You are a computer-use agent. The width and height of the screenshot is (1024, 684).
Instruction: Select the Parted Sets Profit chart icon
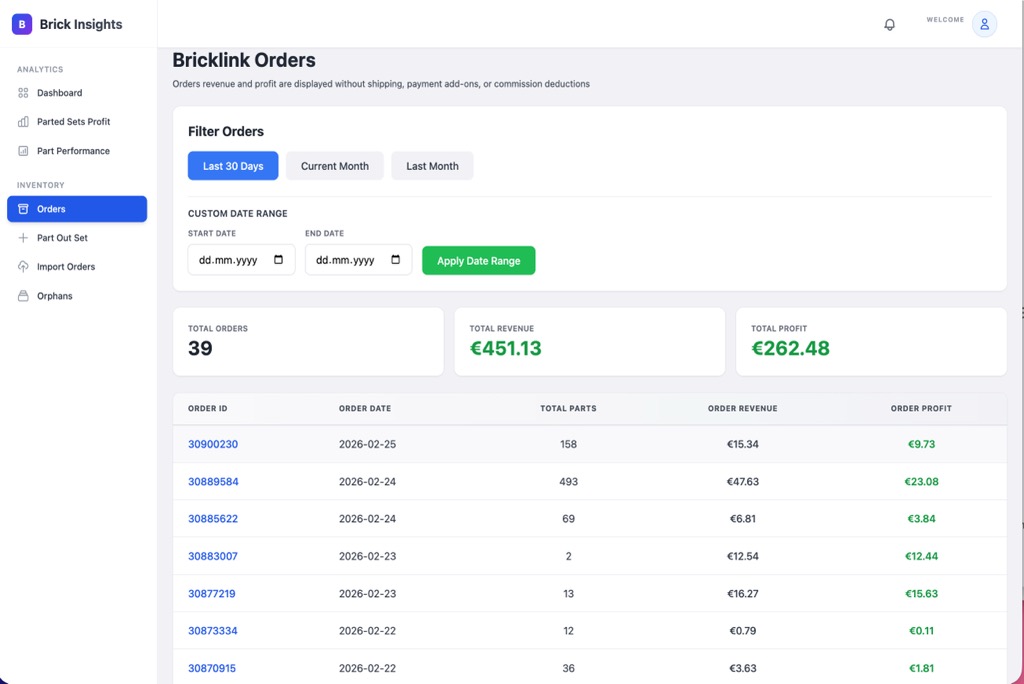click(x=23, y=122)
